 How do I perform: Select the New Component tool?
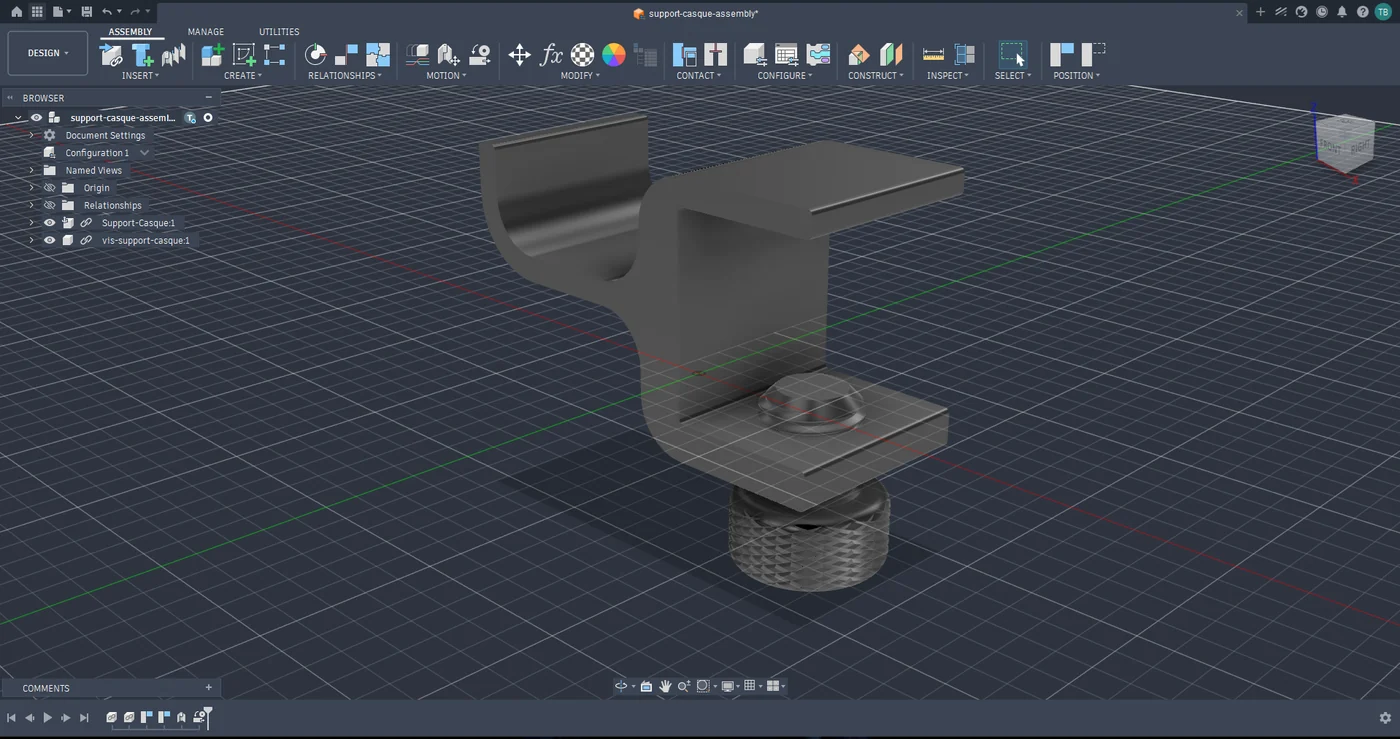212,54
